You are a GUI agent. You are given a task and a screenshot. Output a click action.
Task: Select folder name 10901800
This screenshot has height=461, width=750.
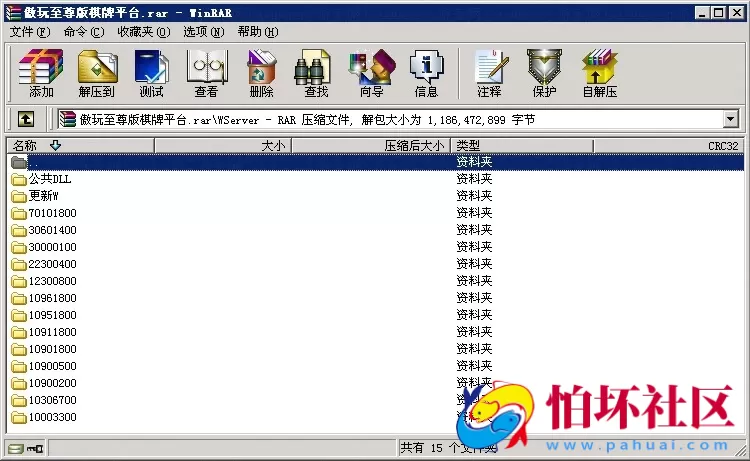click(53, 349)
